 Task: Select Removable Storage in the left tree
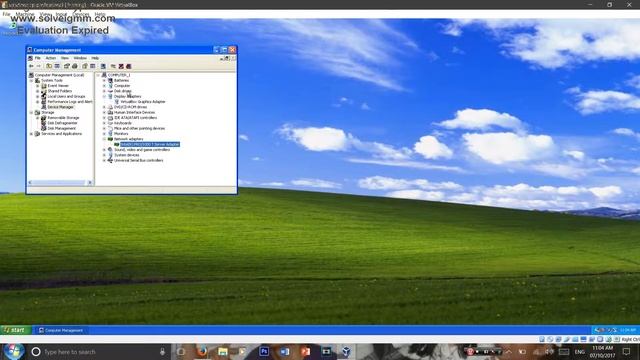click(63, 118)
